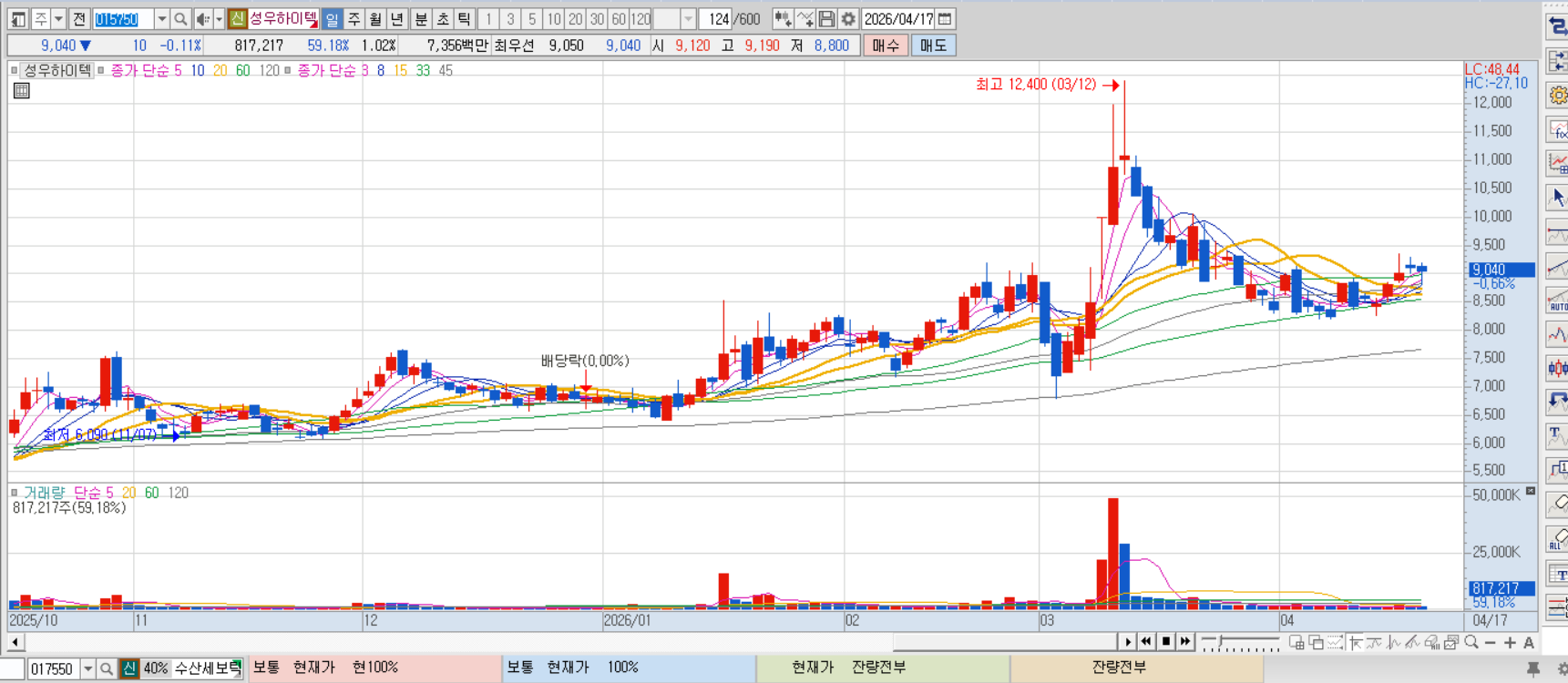Viewport: 1568px width, 683px height.
Task: Click the chart zoom magnifier icon
Action: [x=1471, y=642]
